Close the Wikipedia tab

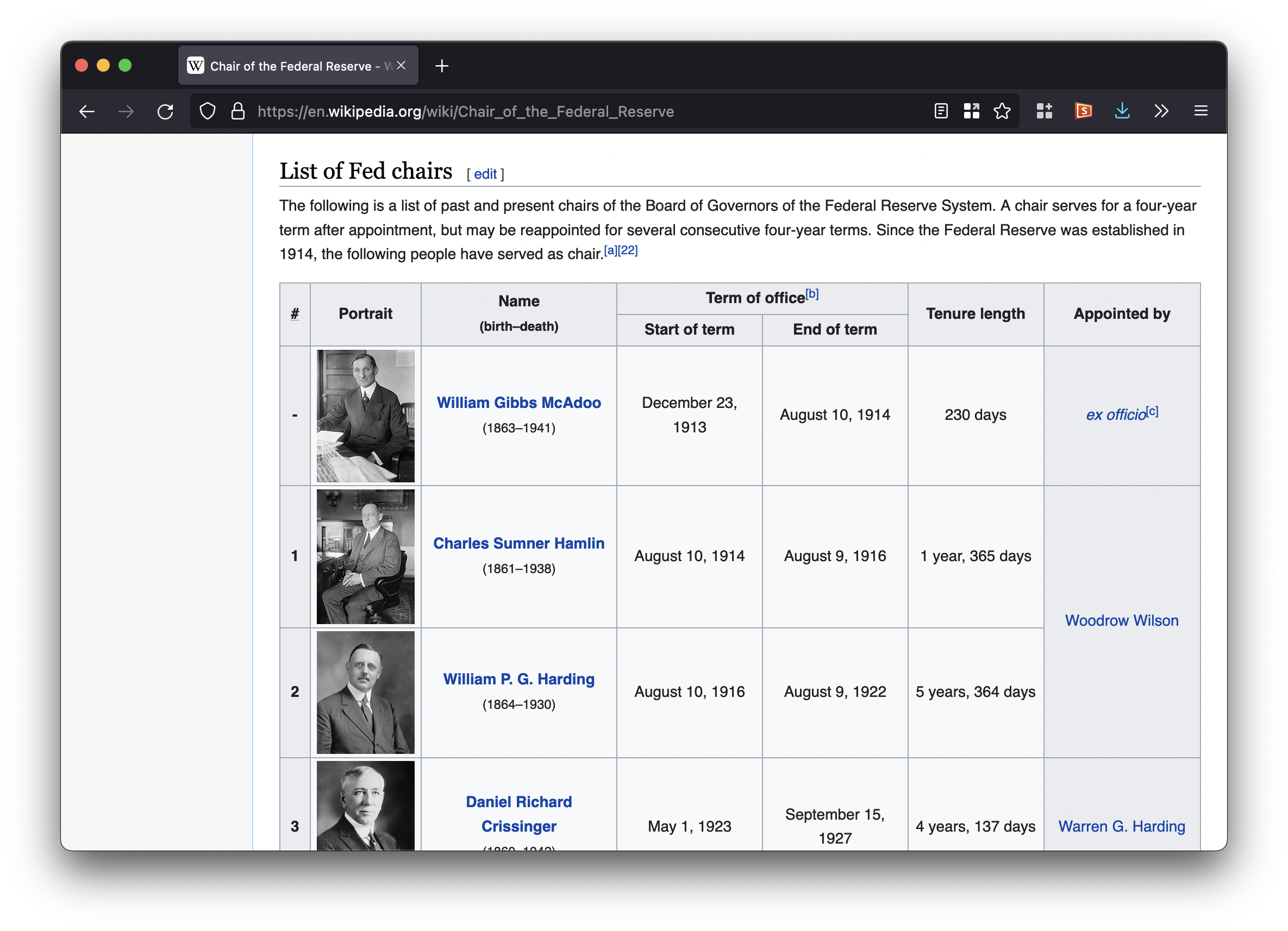[401, 66]
